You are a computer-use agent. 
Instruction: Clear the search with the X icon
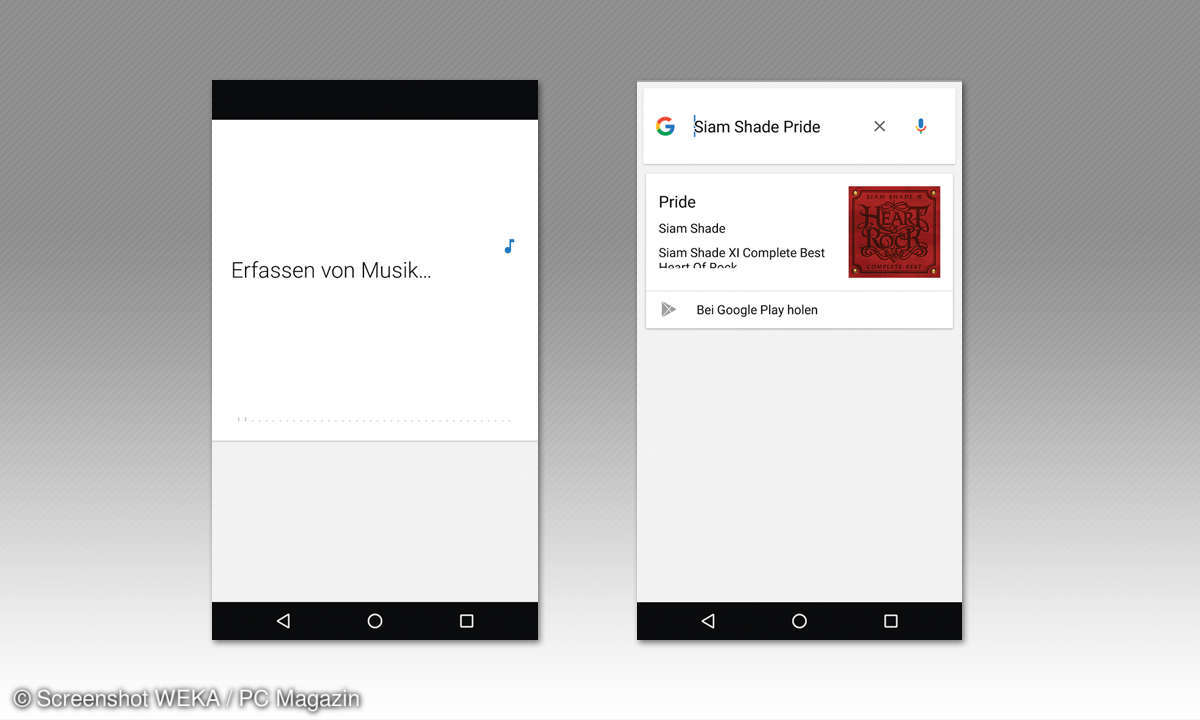[879, 126]
